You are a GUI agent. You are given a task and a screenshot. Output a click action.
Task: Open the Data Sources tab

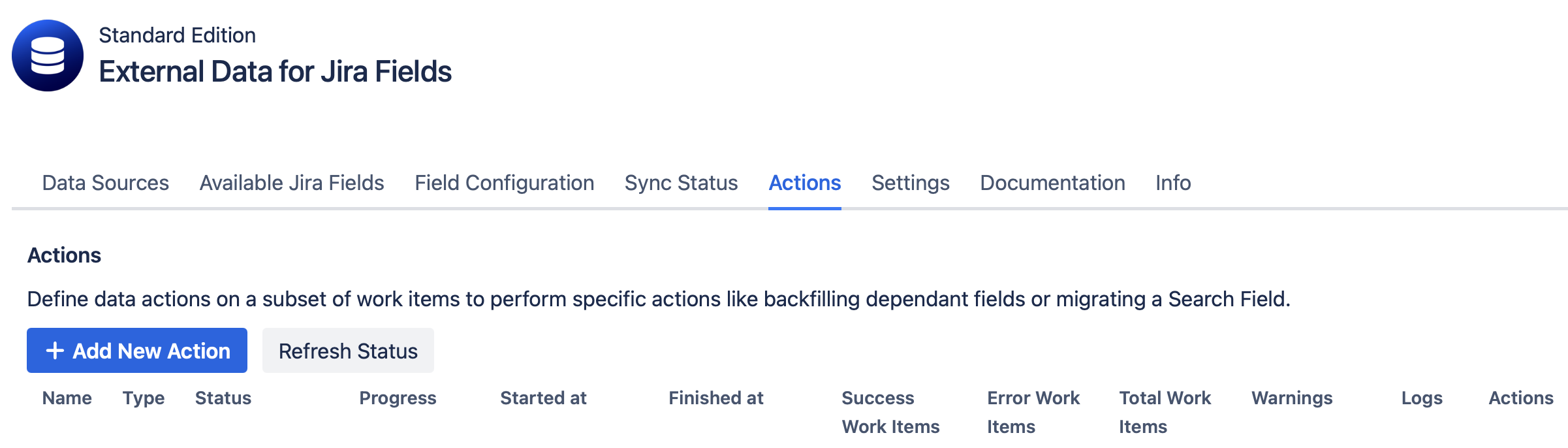tap(105, 184)
